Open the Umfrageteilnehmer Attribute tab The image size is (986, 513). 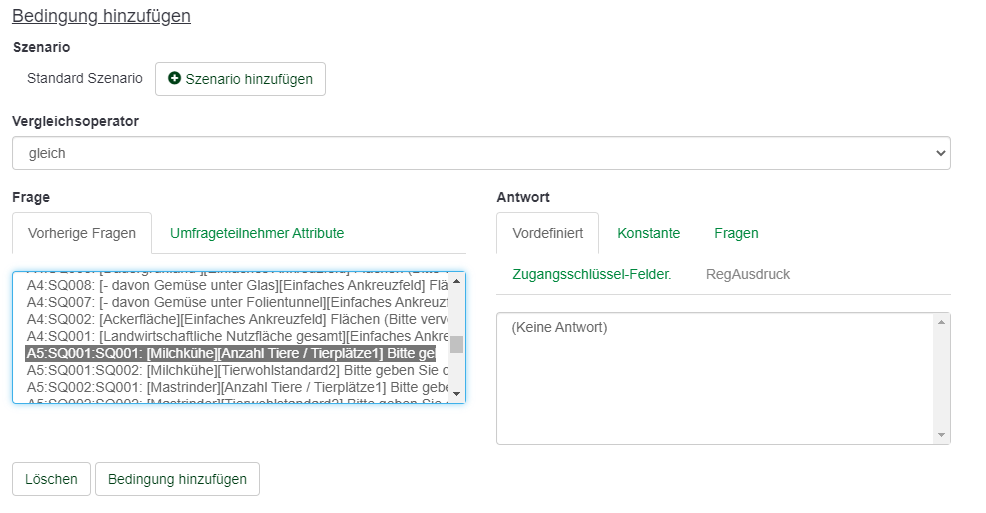[257, 233]
